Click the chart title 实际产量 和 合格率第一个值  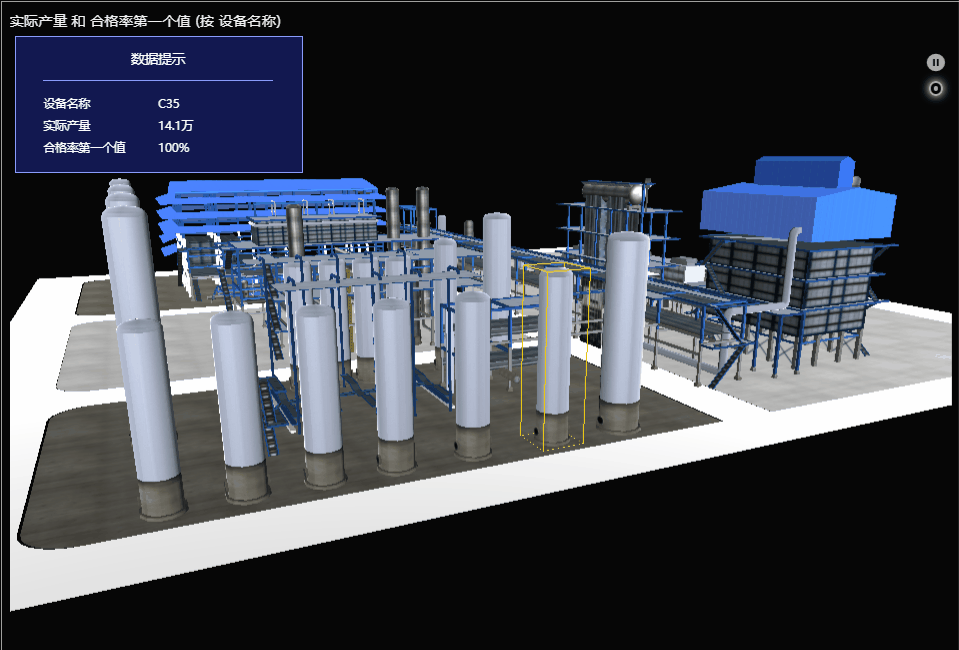[x=145, y=21]
